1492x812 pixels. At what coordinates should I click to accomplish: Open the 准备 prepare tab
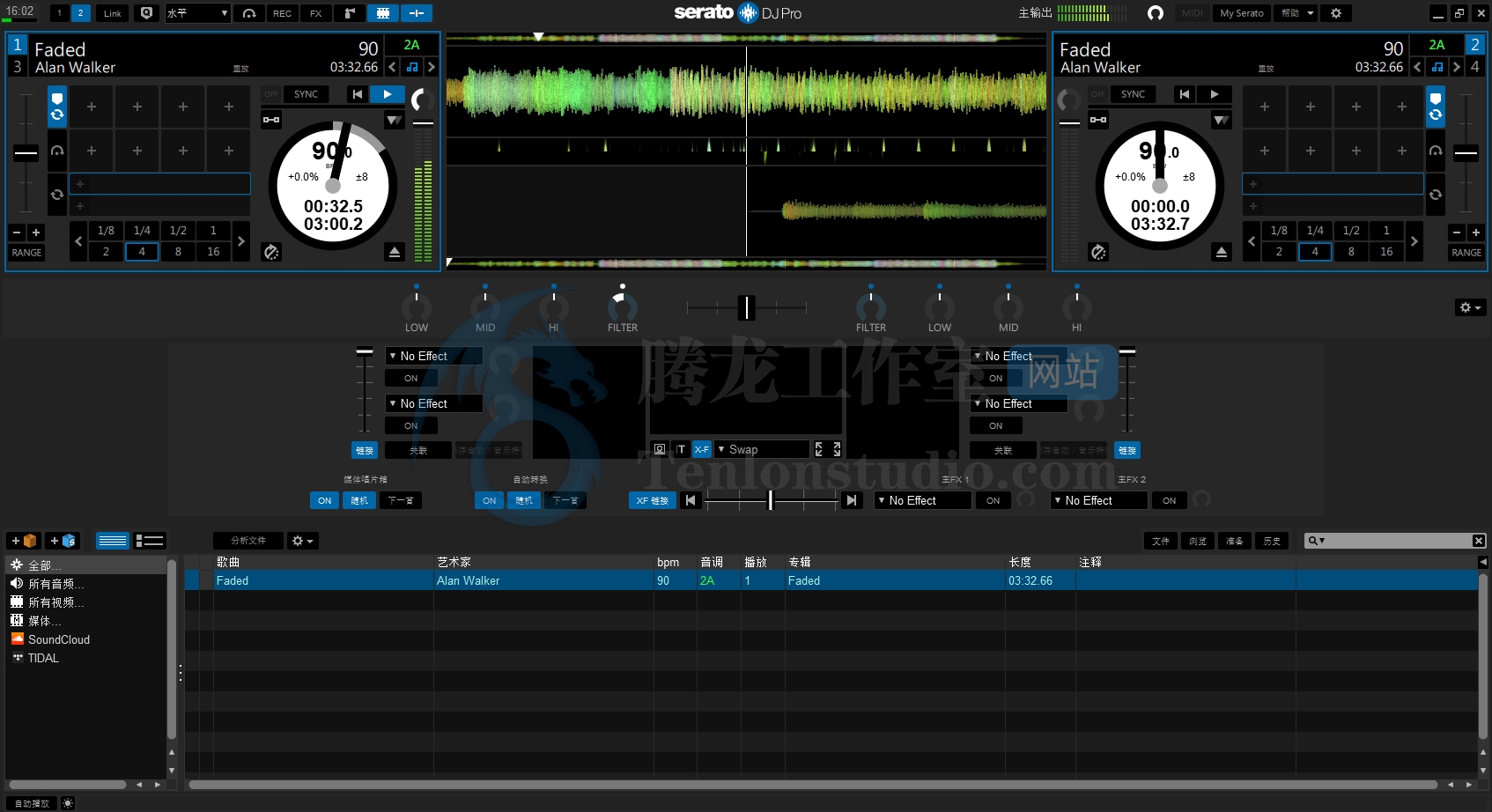1235,541
